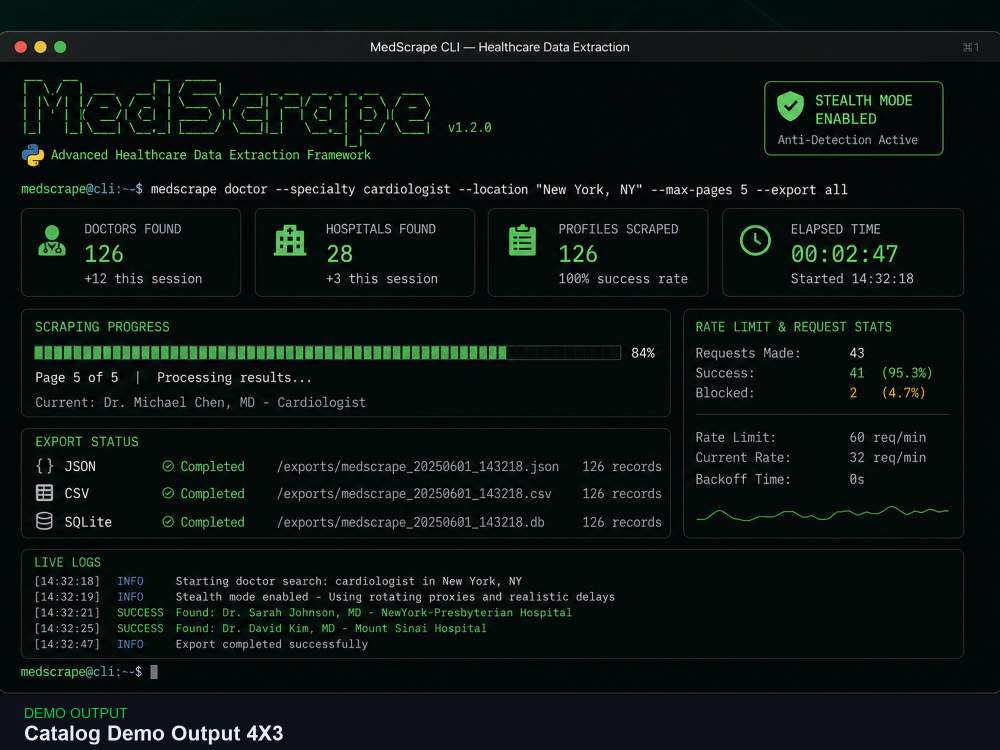Click 'Export completed successfully' log line

pos(272,644)
